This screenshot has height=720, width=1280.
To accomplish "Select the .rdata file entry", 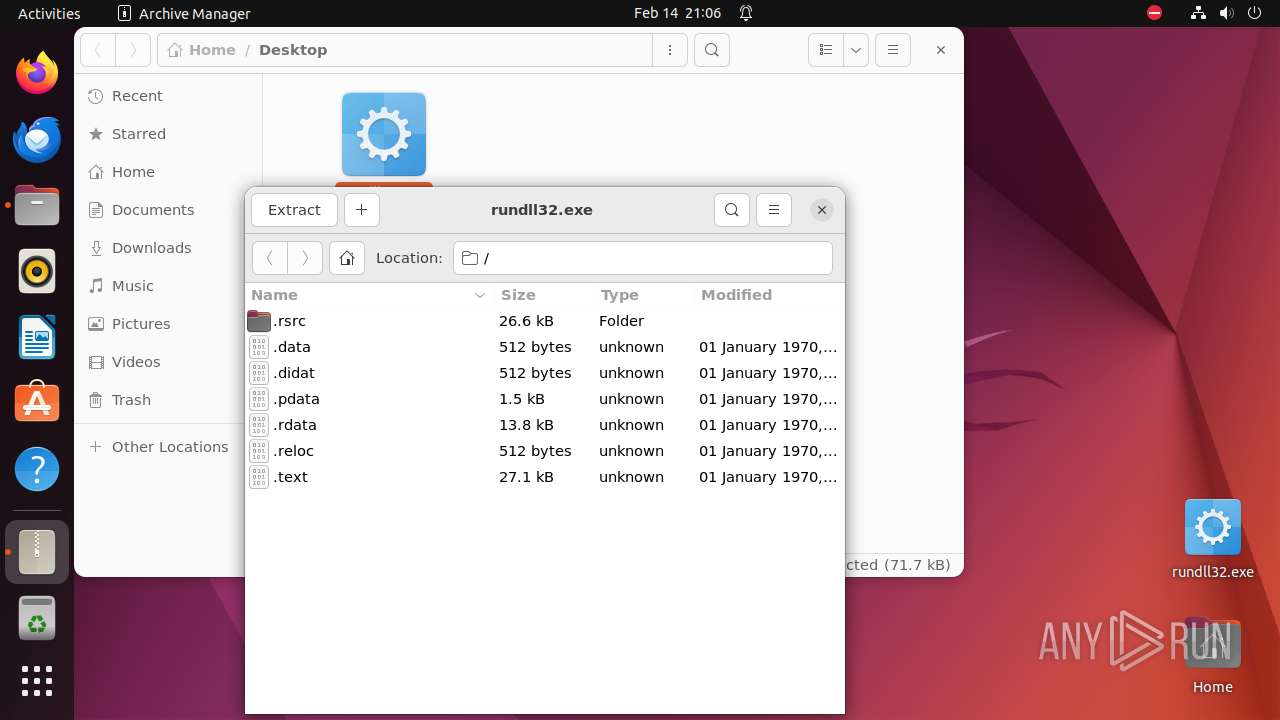I will pyautogui.click(x=545, y=425).
